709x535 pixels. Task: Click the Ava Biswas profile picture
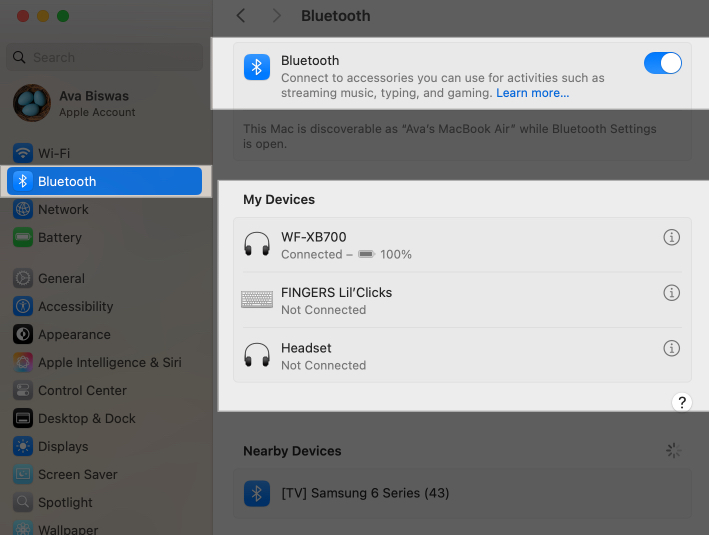32,103
